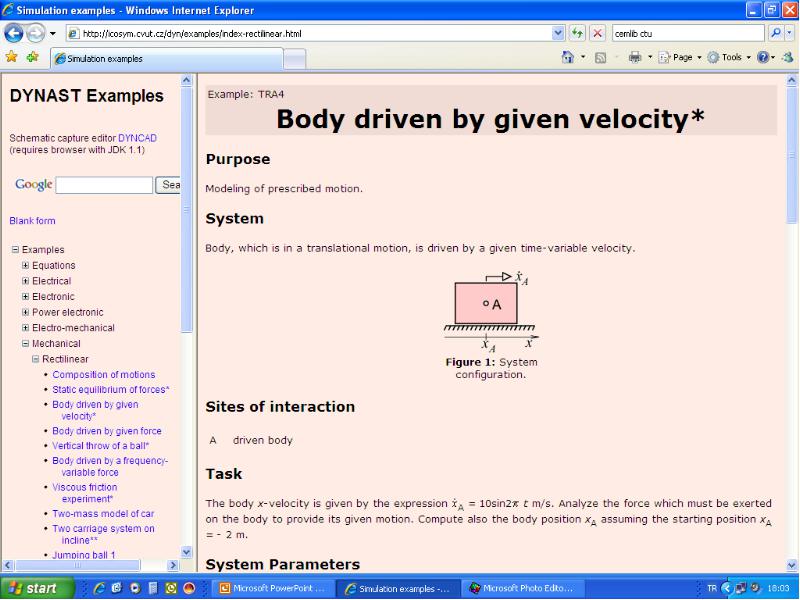Open the search provider options dropdown
800x600 pixels.
[x=789, y=34]
